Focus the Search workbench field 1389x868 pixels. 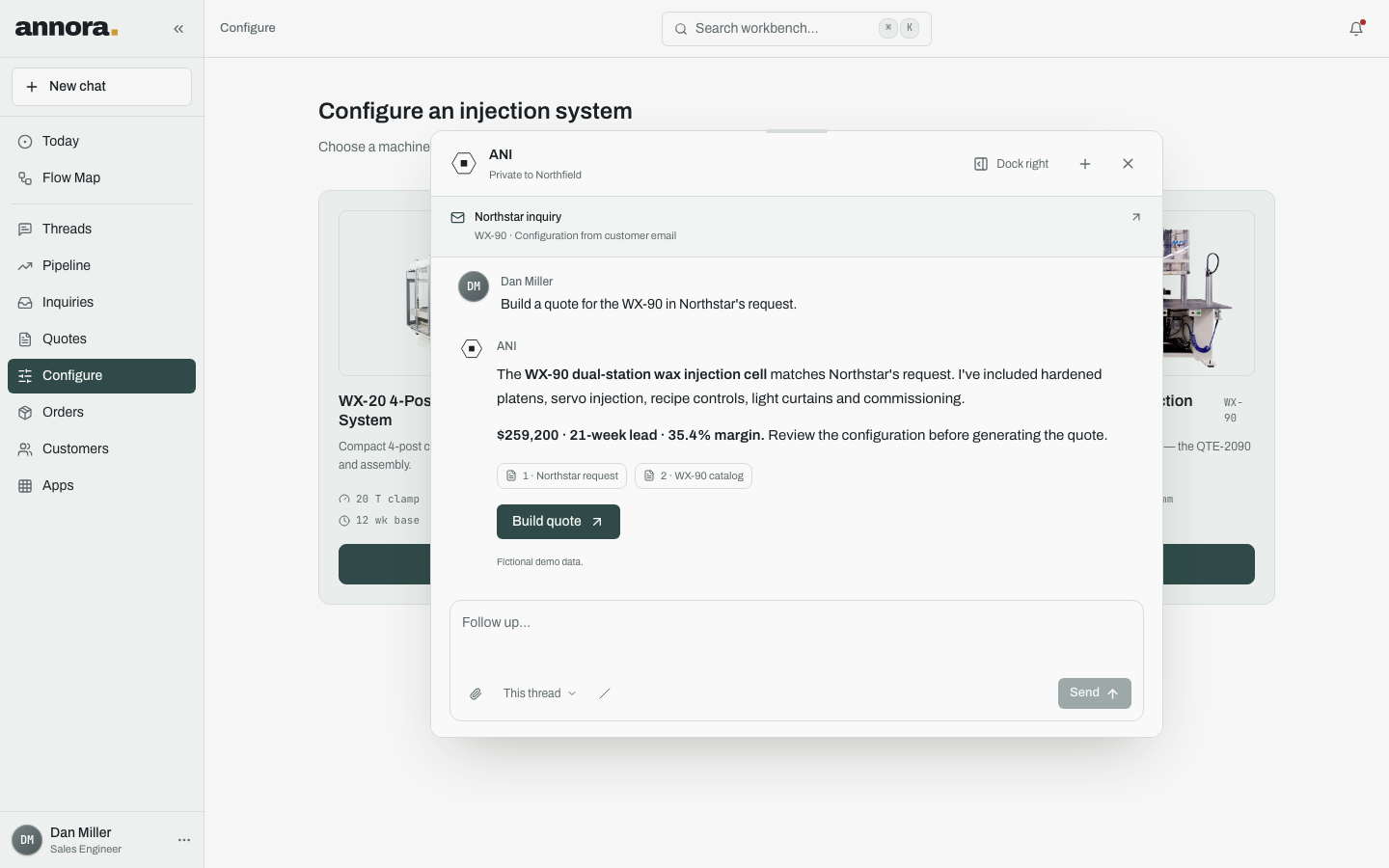click(x=797, y=29)
